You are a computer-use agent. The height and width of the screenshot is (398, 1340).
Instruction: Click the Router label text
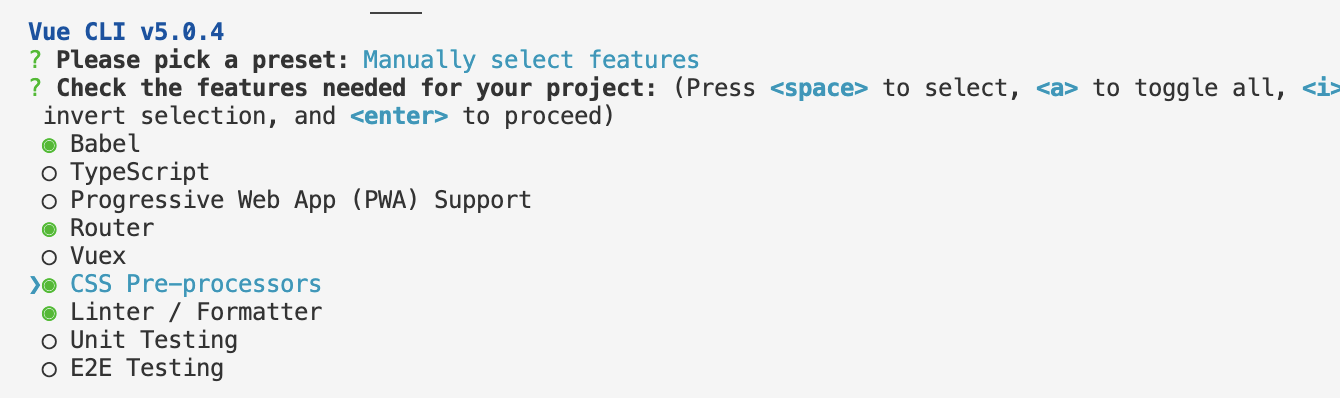tap(112, 228)
